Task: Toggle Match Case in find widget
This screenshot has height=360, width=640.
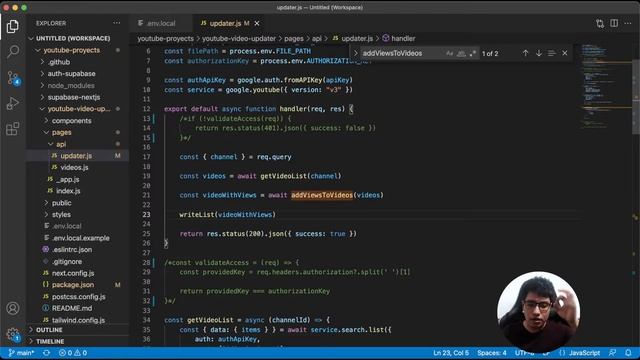Action: (x=449, y=53)
